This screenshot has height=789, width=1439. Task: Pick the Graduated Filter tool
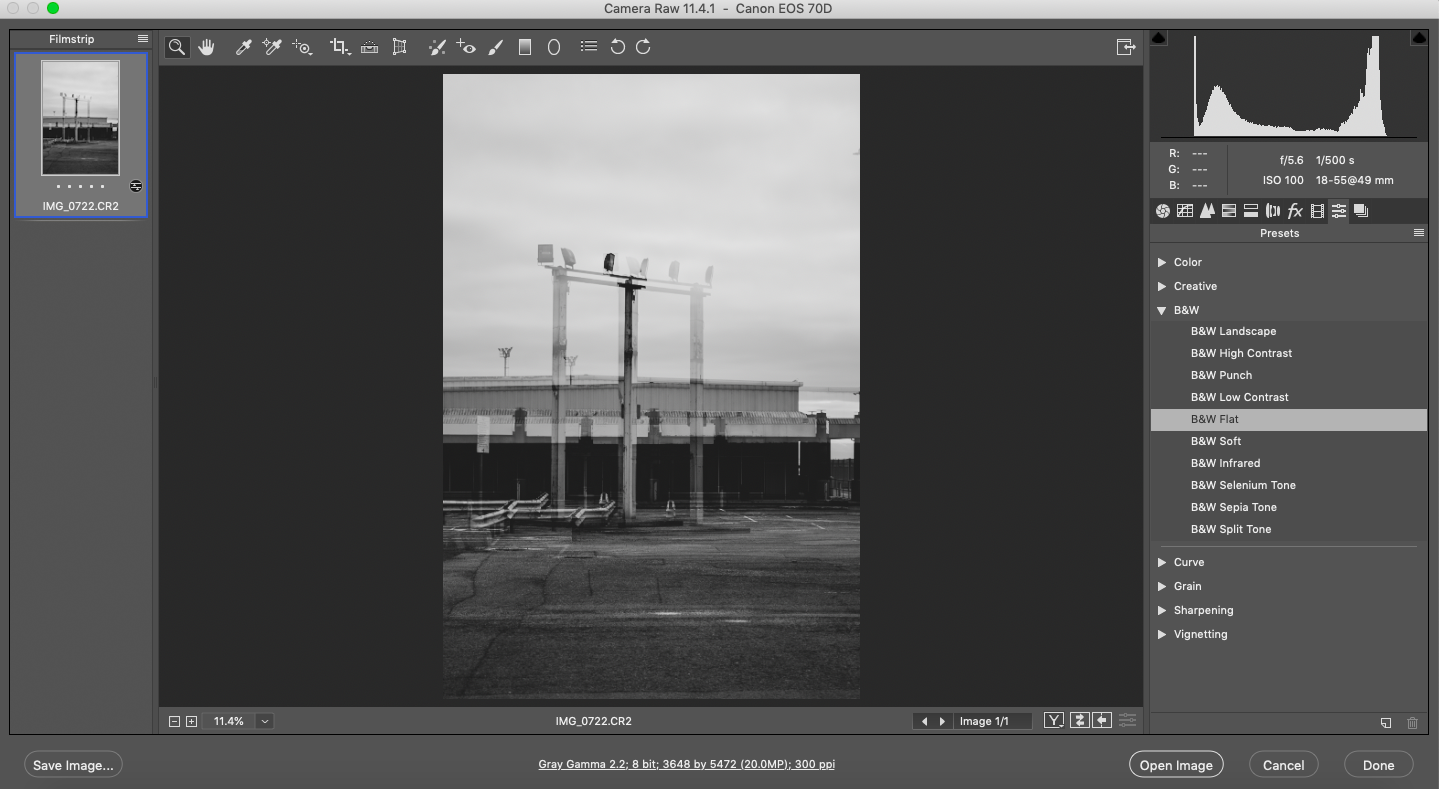pos(524,47)
